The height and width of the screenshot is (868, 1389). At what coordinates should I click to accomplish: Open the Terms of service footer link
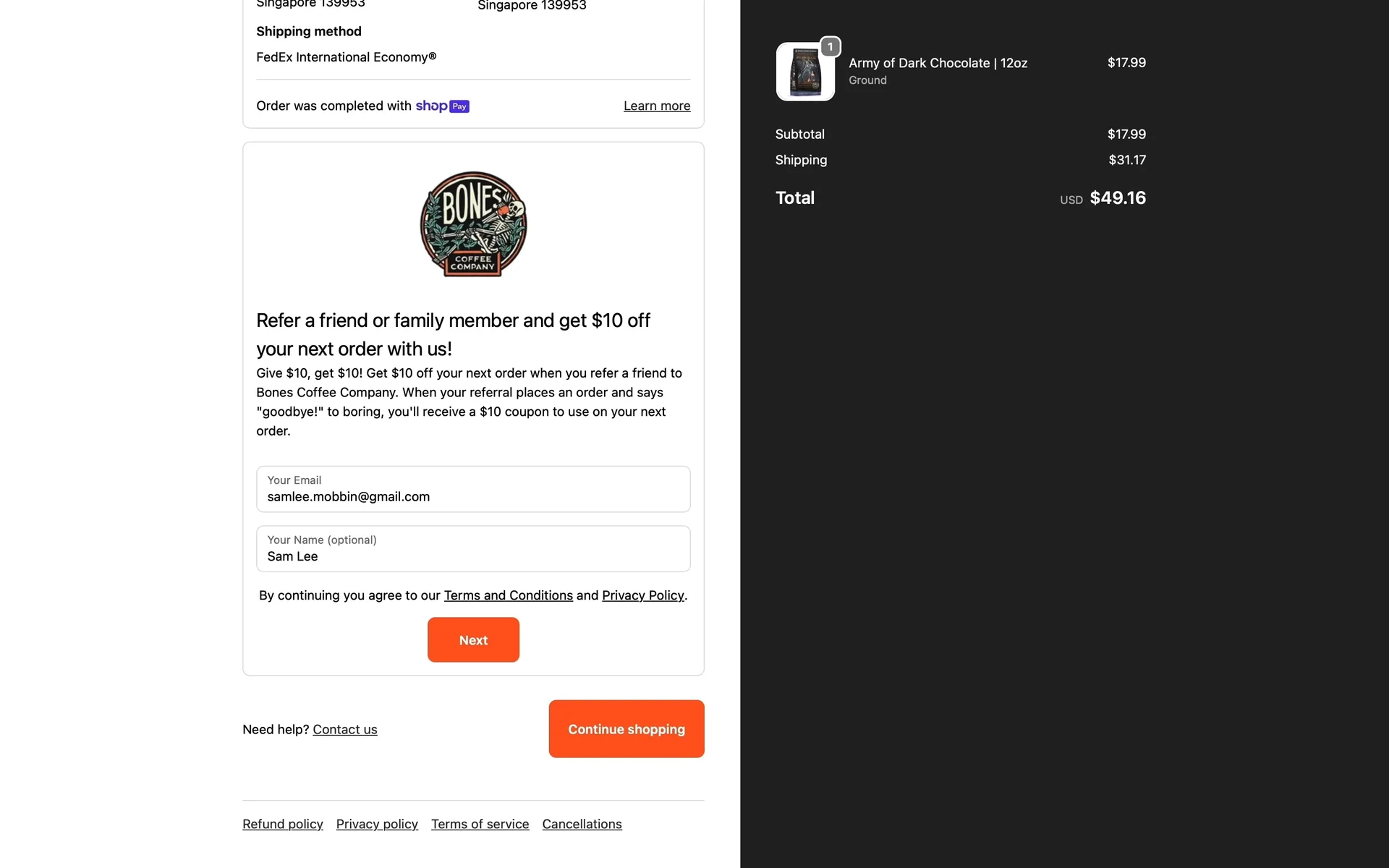click(x=480, y=825)
